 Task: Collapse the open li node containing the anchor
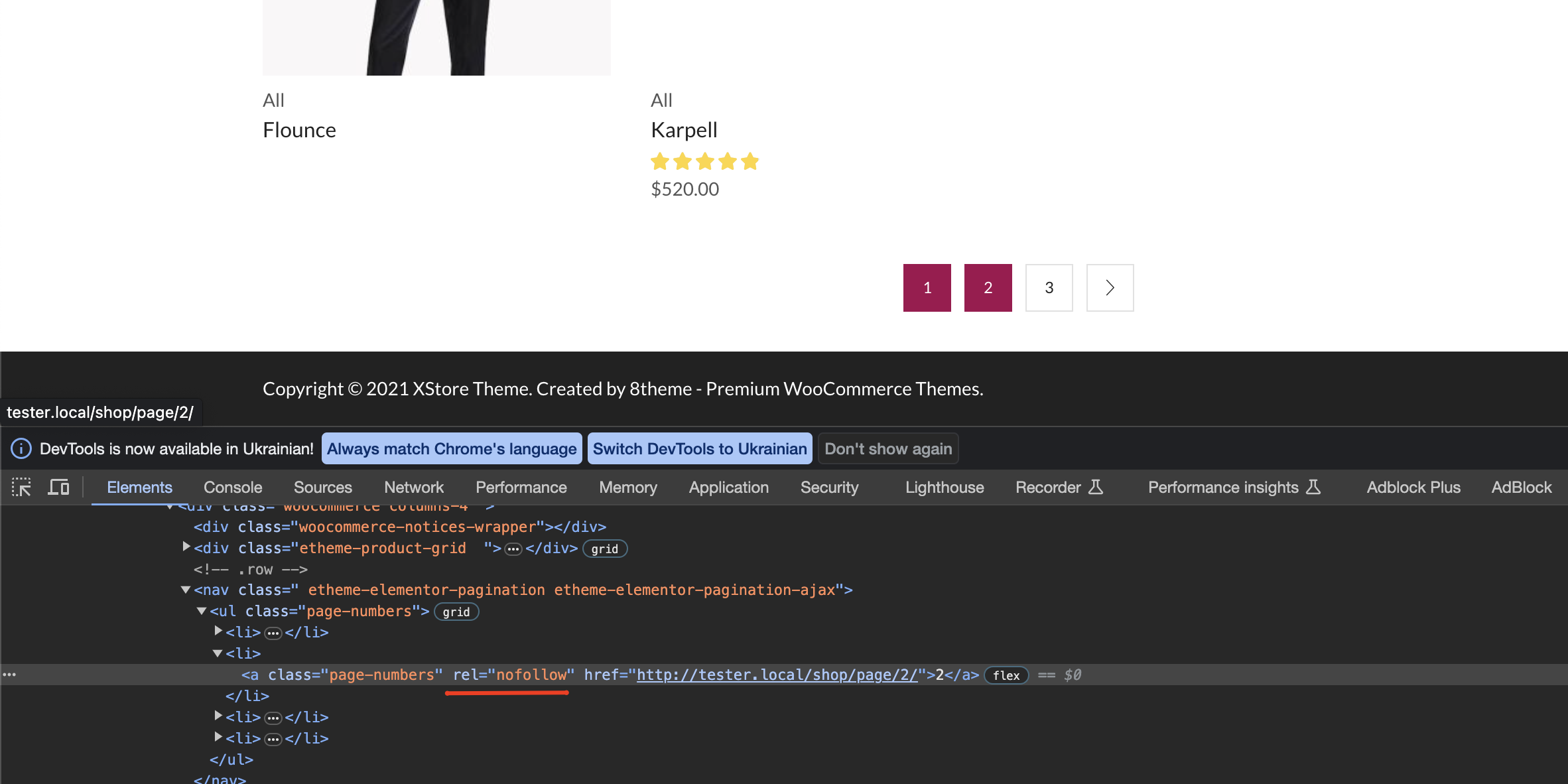tap(218, 653)
